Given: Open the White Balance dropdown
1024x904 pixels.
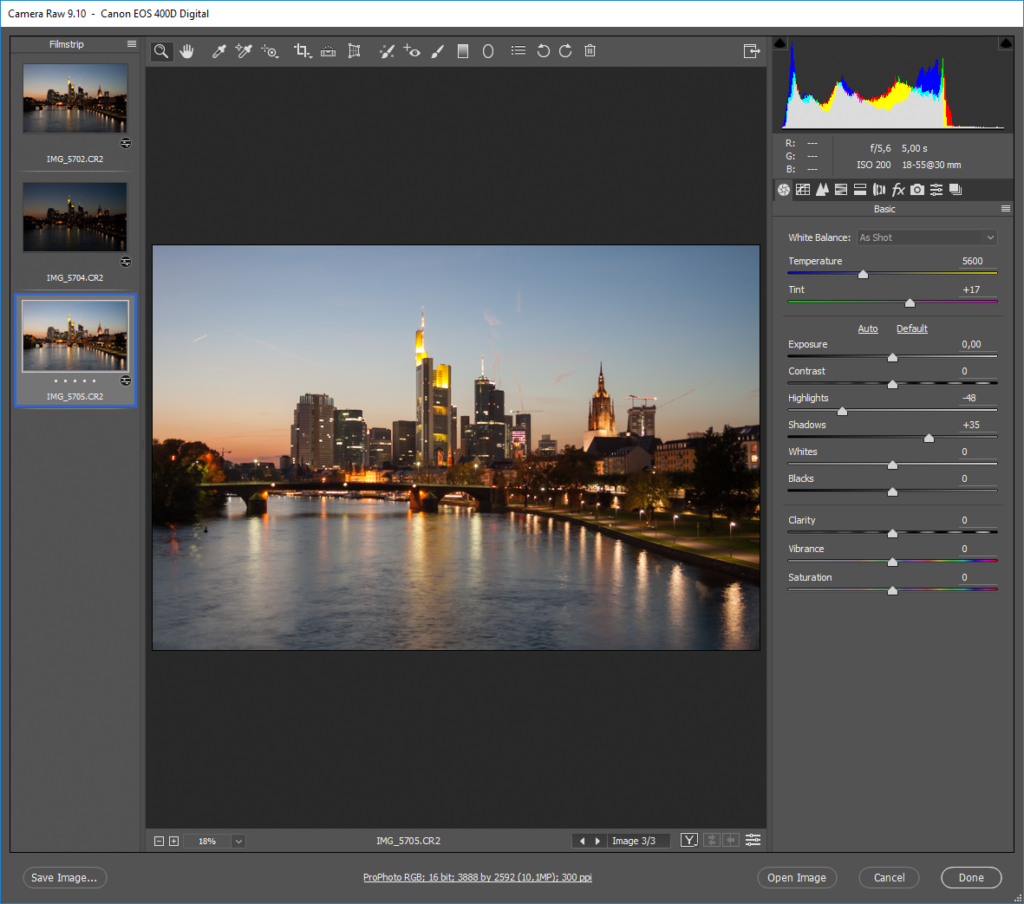Looking at the screenshot, I should tap(926, 237).
